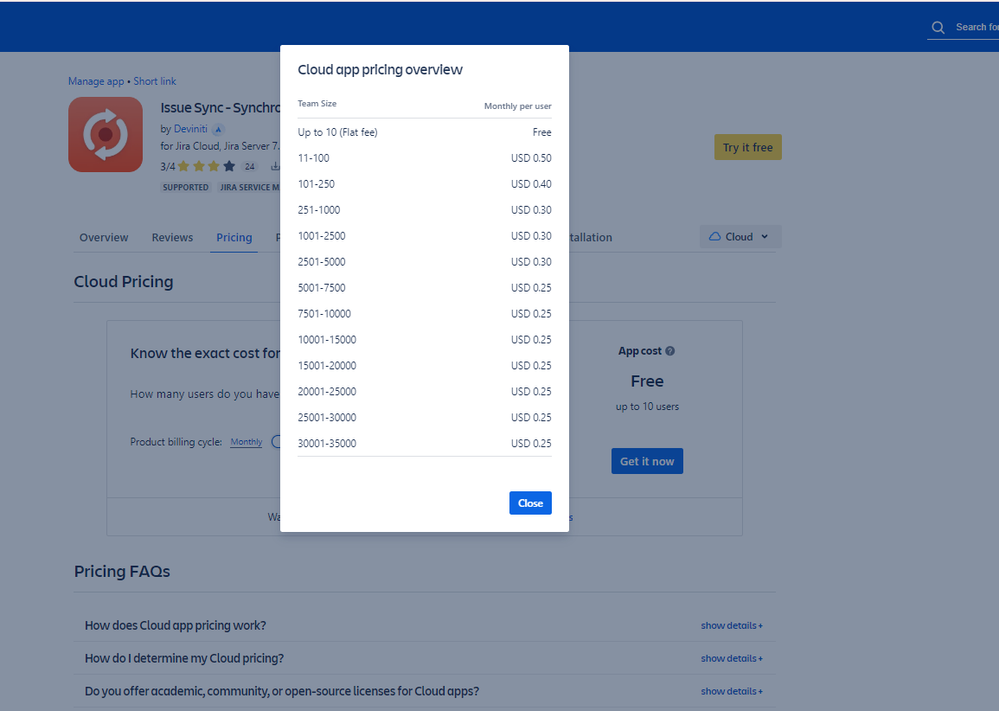Click the 2501-5000 team size row
Viewport: 999px width, 711px height.
[424, 262]
